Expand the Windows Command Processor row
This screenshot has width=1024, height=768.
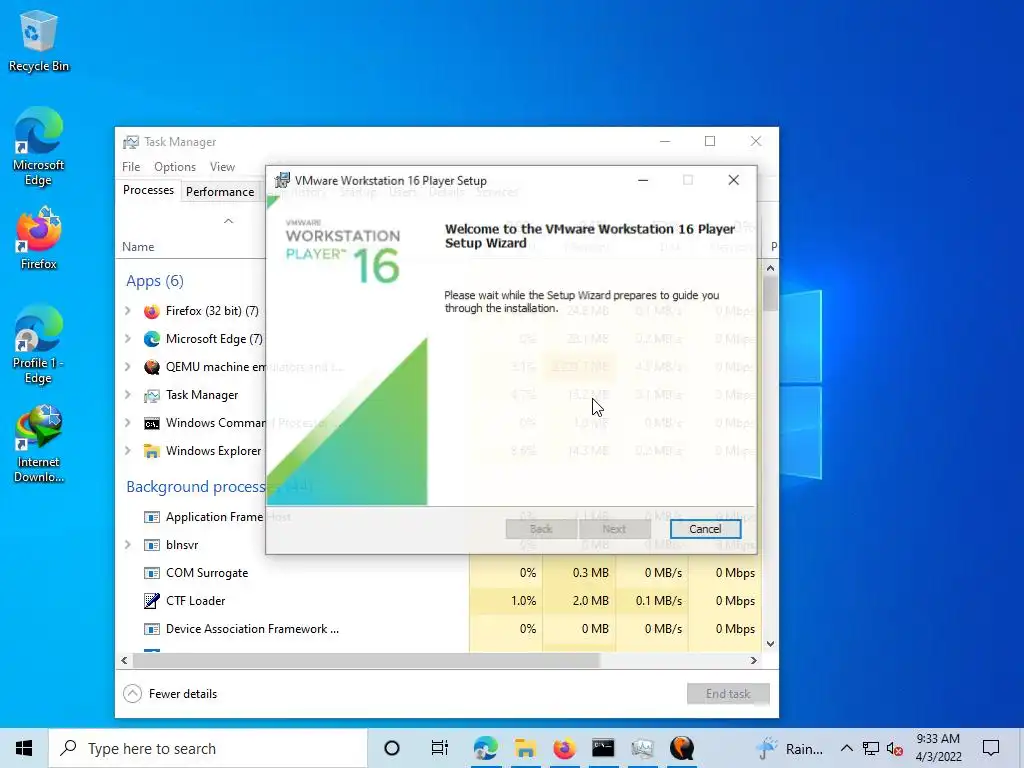(x=128, y=423)
